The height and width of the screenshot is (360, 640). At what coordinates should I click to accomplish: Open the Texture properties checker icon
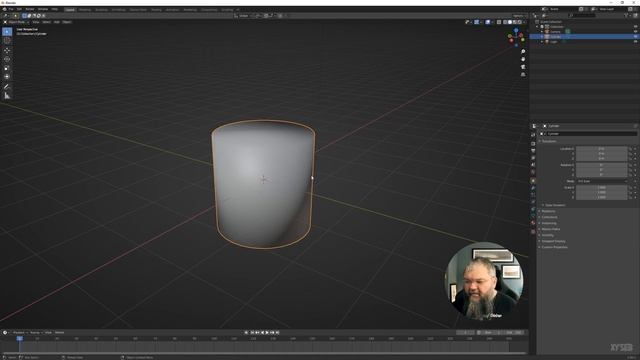pos(533,231)
